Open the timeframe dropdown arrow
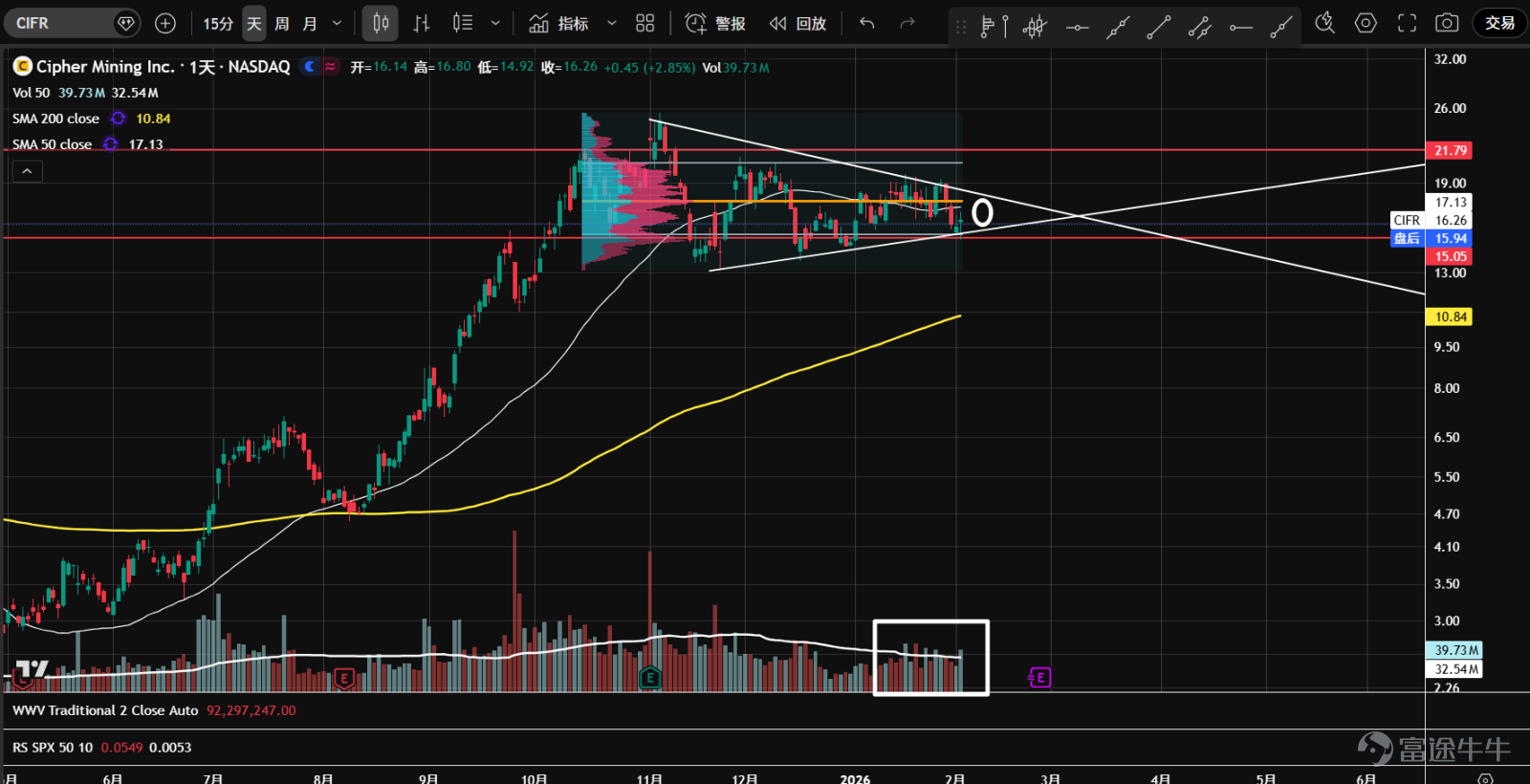This screenshot has height=784, width=1530. point(337,23)
